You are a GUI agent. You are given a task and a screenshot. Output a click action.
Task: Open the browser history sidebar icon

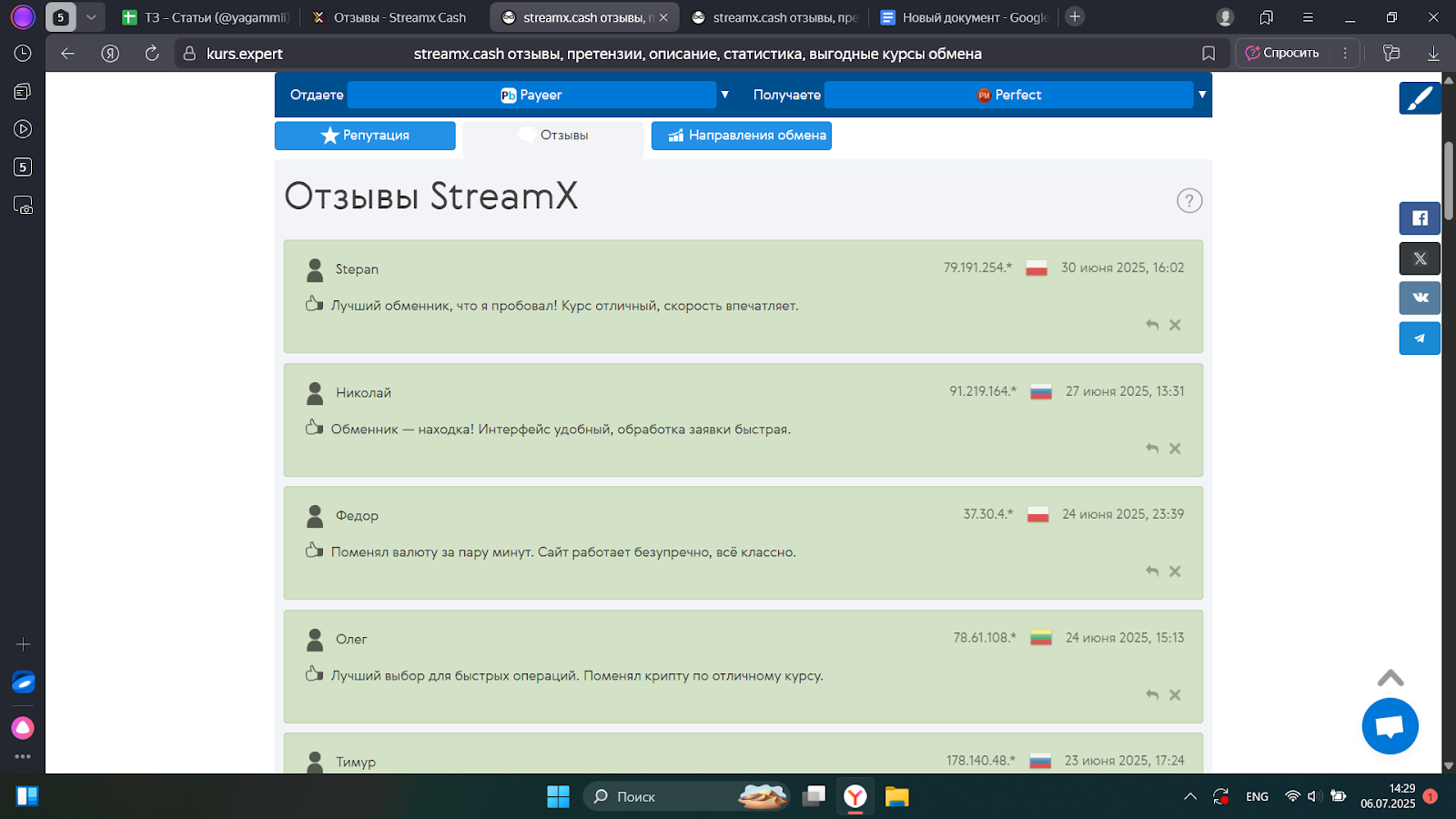click(x=23, y=54)
